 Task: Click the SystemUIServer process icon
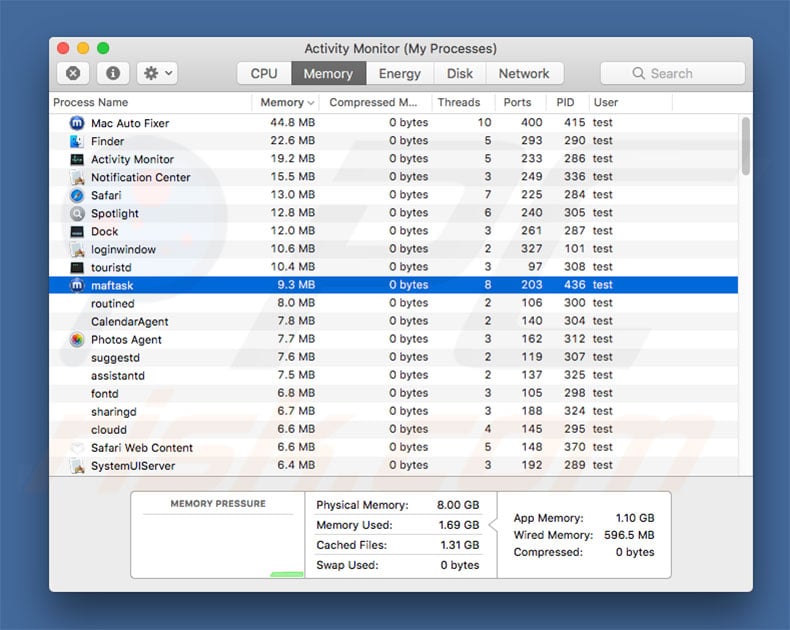(77, 466)
